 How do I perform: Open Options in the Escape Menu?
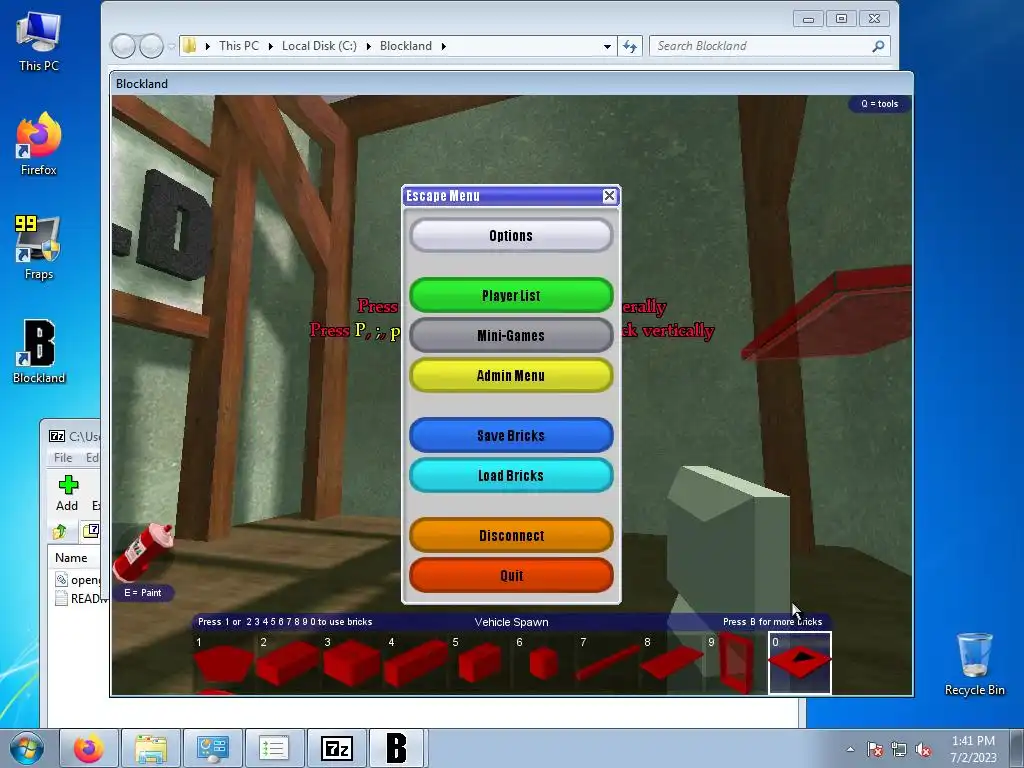511,235
